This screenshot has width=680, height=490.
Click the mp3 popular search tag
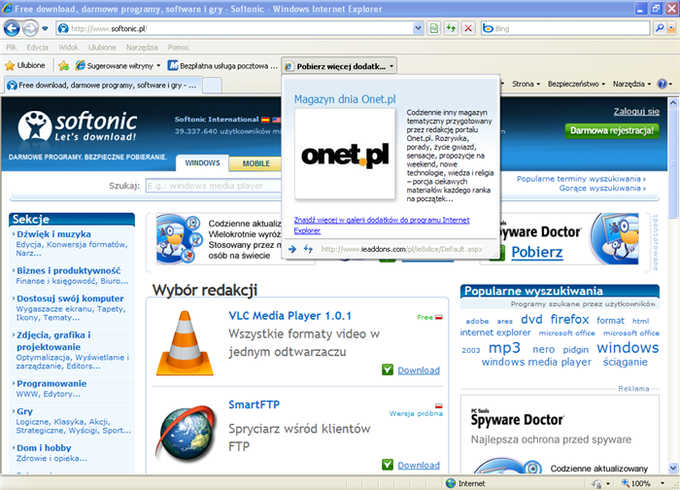(504, 348)
